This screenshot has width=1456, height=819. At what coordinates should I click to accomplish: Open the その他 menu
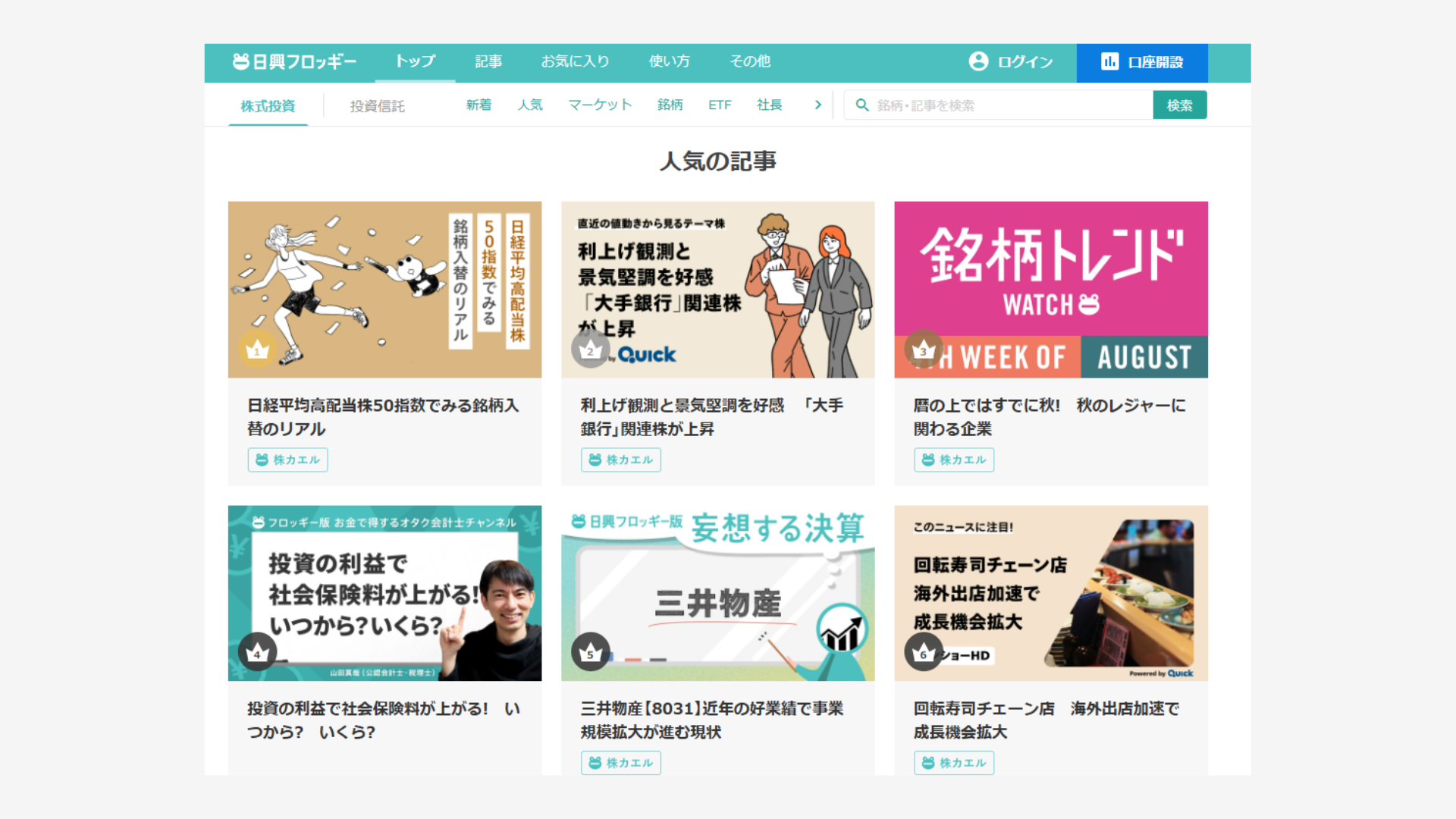coord(750,61)
